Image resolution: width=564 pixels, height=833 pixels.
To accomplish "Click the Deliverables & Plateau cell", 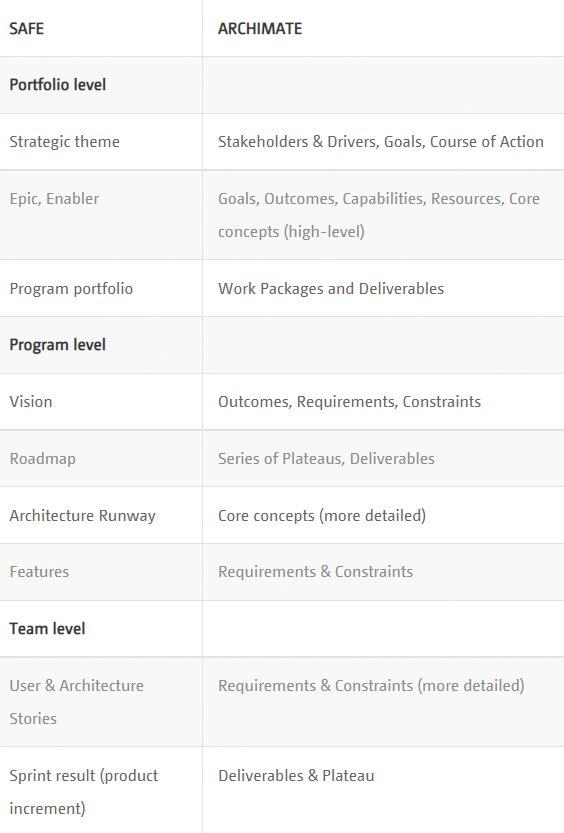I will [383, 790].
